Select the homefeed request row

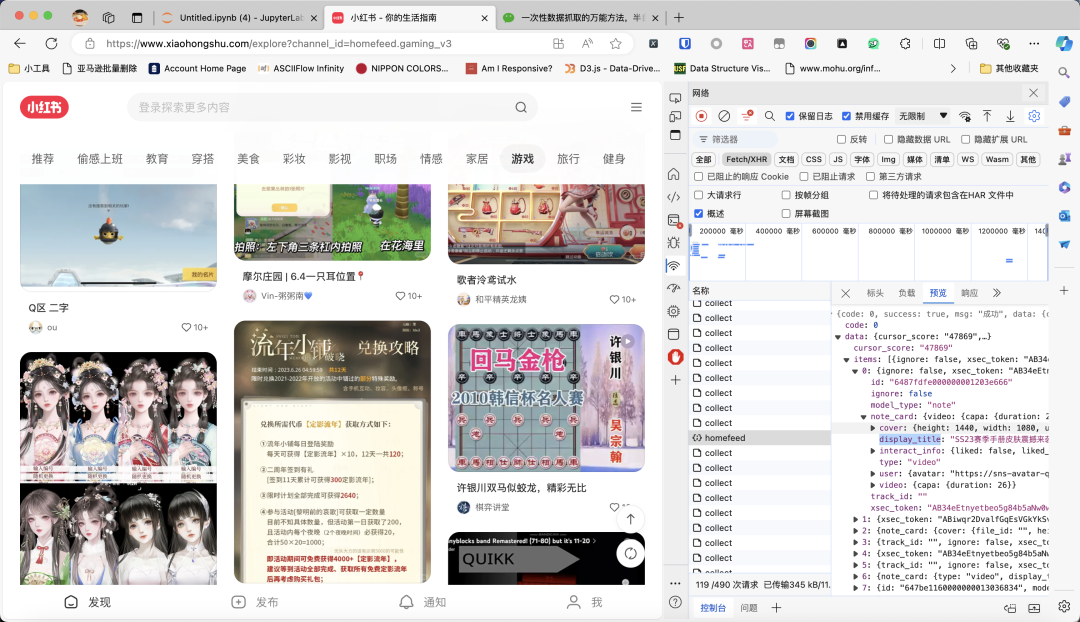[x=760, y=438]
